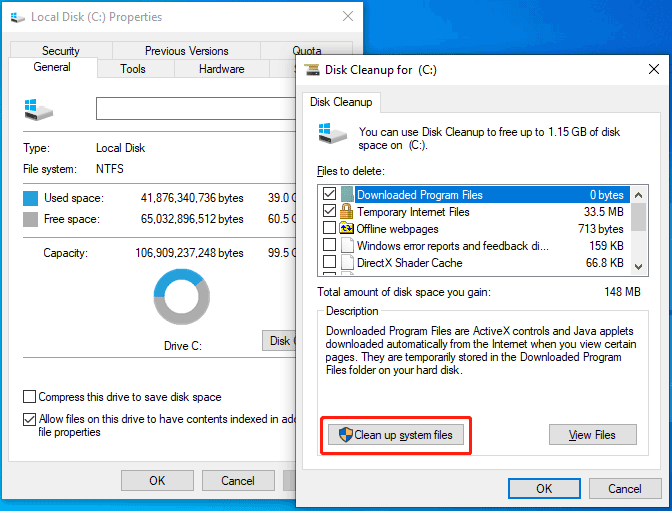Click the drive usage donut chart
672x511 pixels.
(182, 297)
